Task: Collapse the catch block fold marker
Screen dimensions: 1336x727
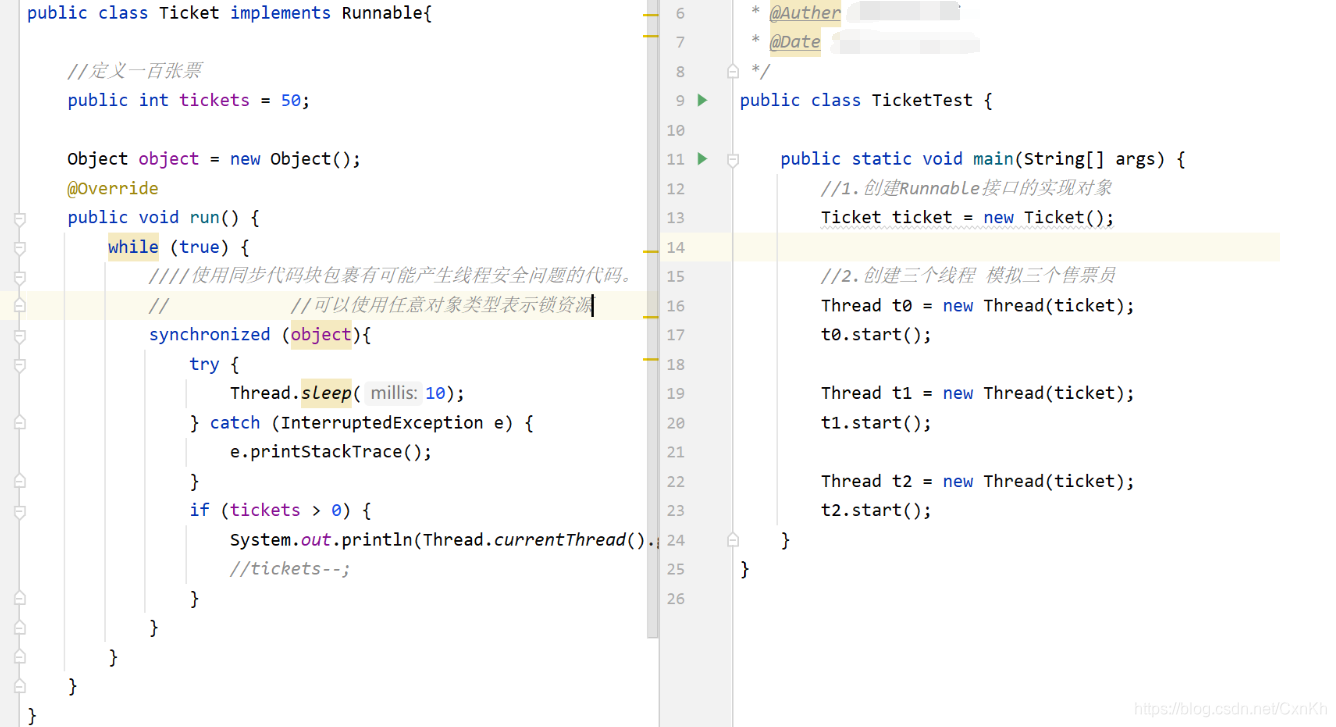Action: (20, 423)
